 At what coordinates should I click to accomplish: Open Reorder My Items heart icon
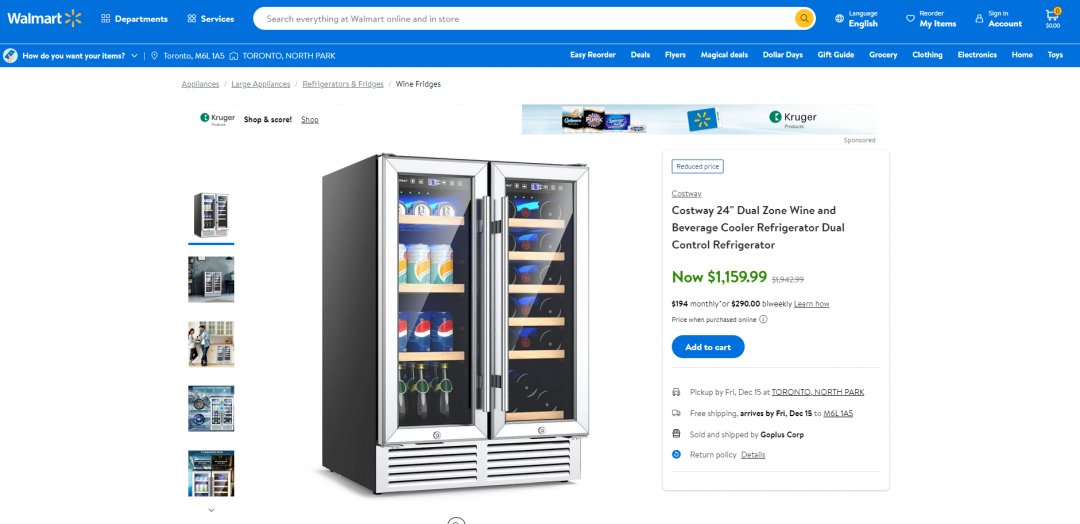(910, 19)
